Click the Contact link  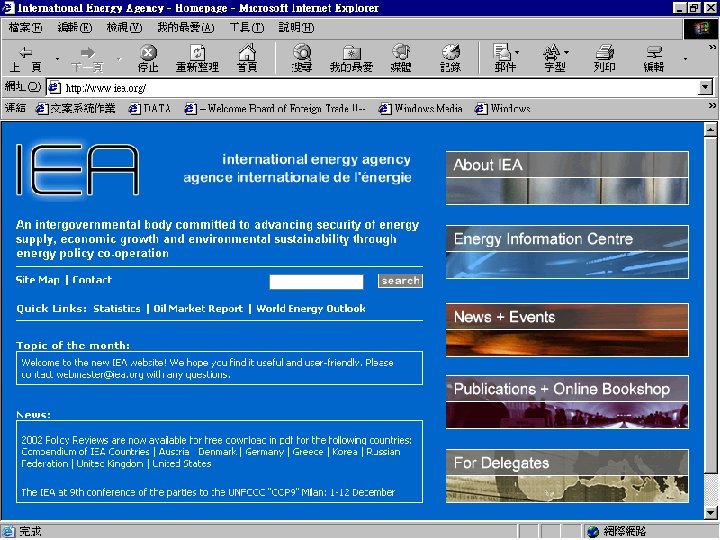pyautogui.click(x=92, y=280)
